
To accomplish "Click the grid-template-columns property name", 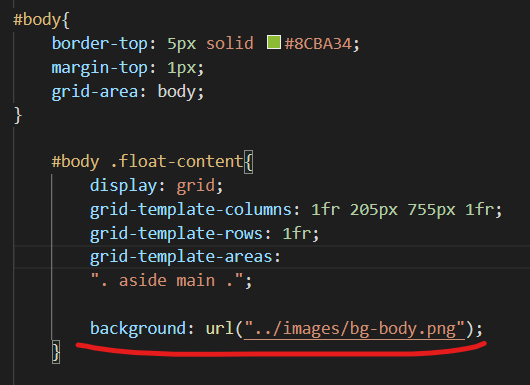I will 191,210.
